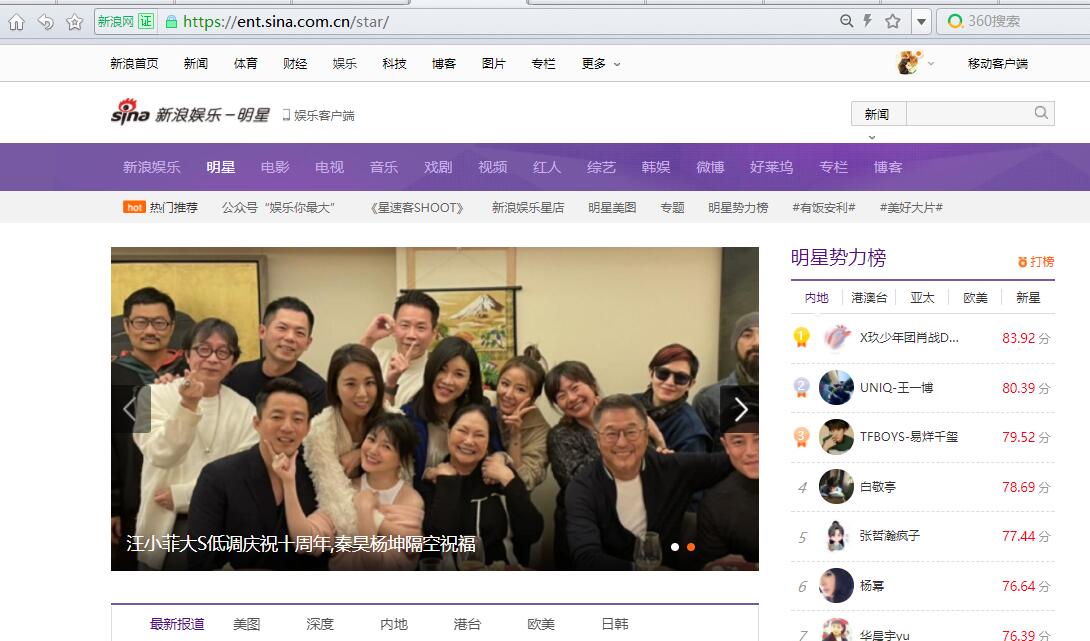
Task: Switch to 港澳台 ranking tab
Action: pos(869,298)
